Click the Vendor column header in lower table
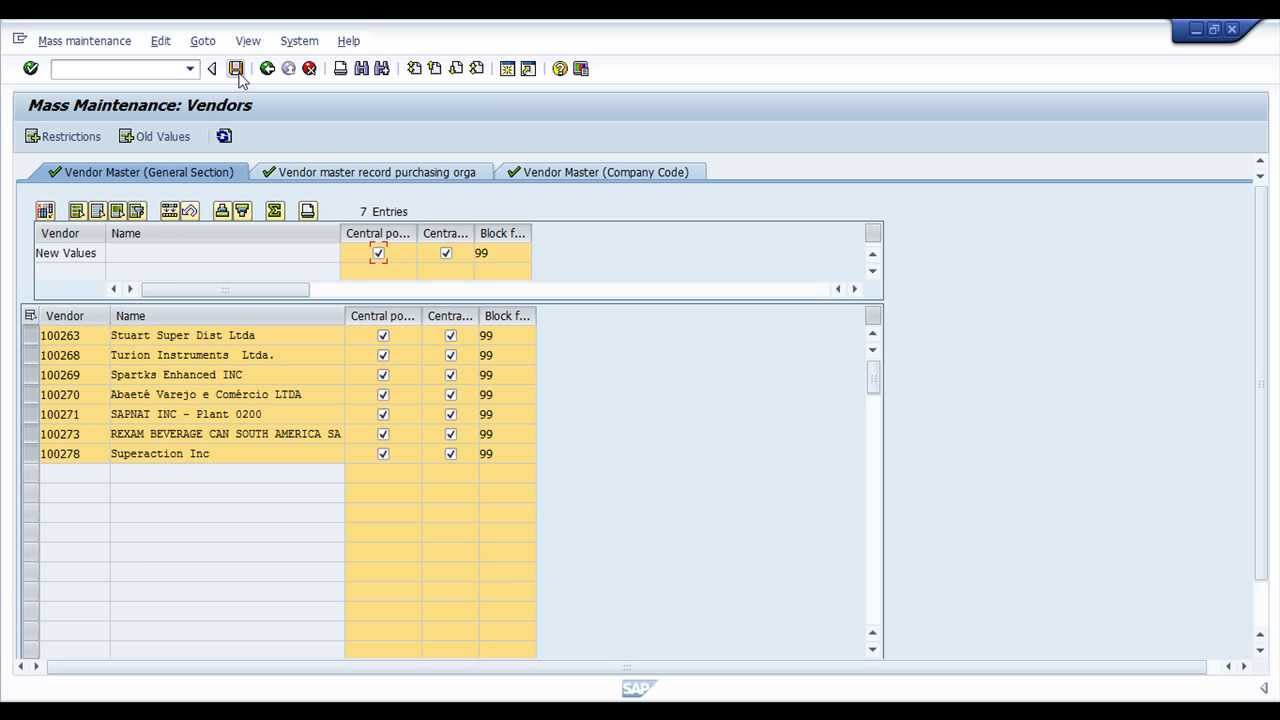The width and height of the screenshot is (1280, 720). click(x=75, y=316)
